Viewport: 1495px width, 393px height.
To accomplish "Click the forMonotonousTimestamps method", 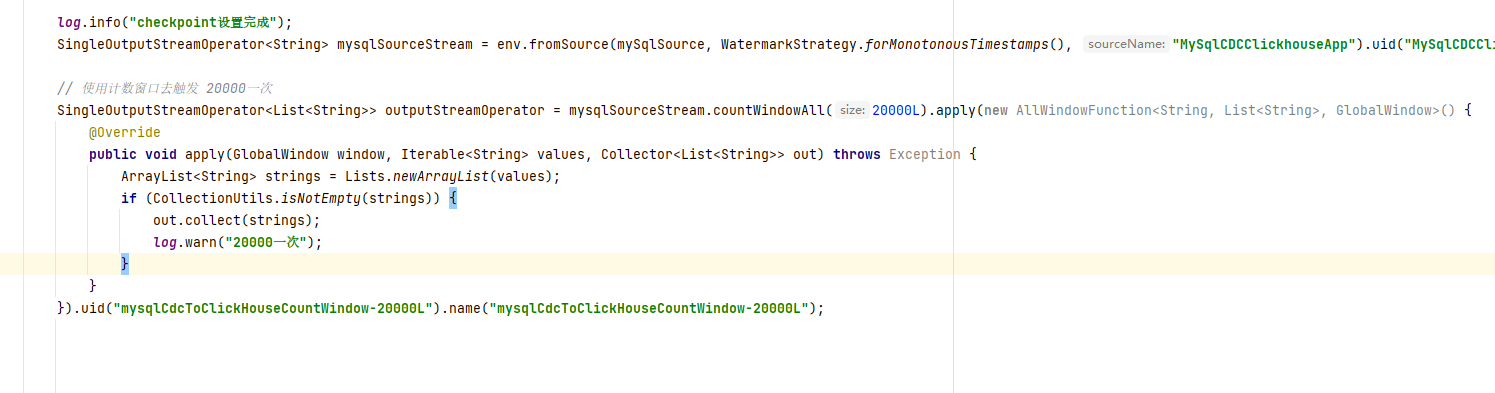I will click(961, 44).
